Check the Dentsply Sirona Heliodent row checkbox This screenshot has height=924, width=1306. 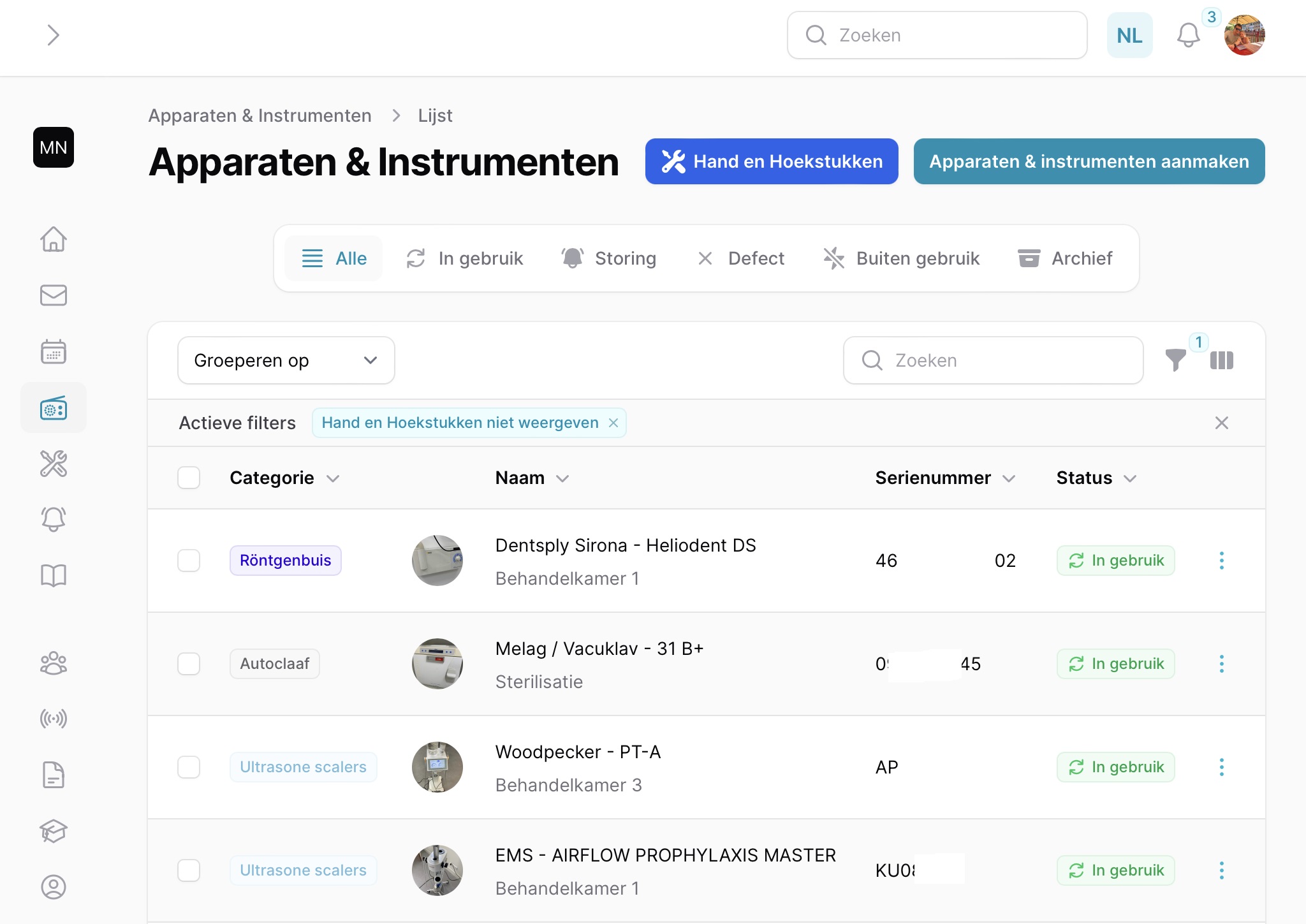(189, 561)
